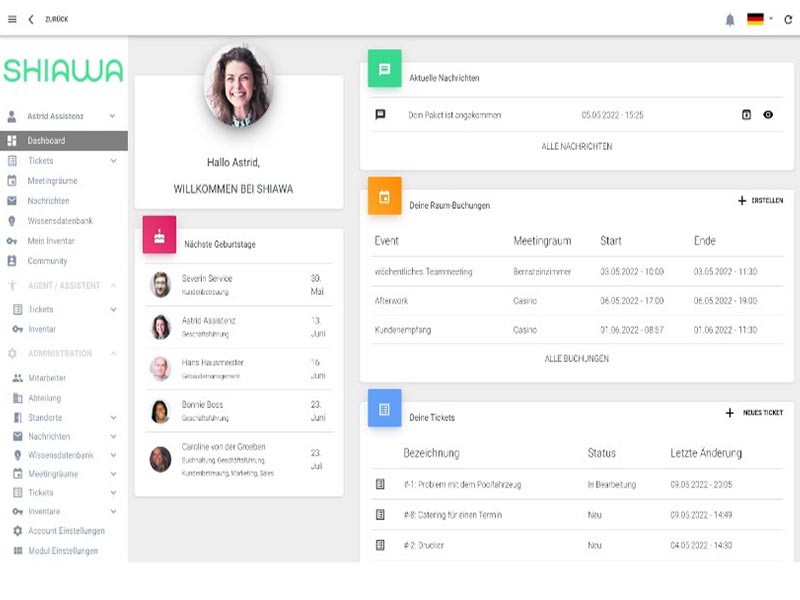Open the hamburger menu icon
Image resolution: width=800 pixels, height=600 pixels.
(12, 19)
